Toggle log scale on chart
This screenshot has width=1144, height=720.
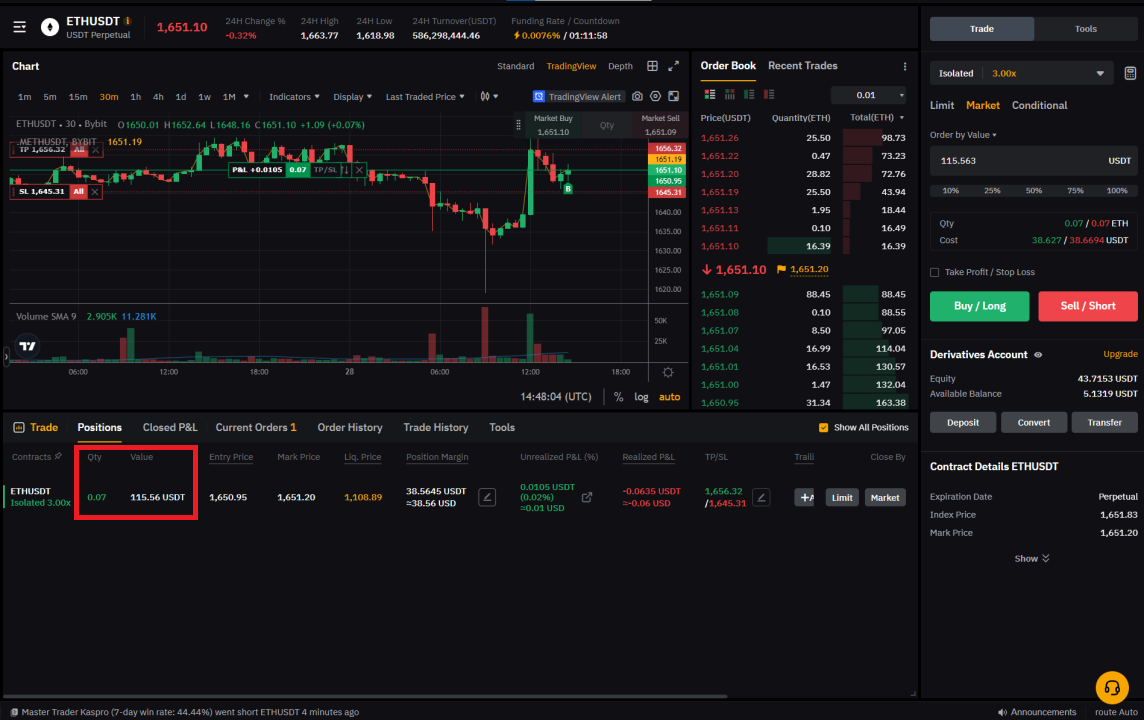point(641,397)
